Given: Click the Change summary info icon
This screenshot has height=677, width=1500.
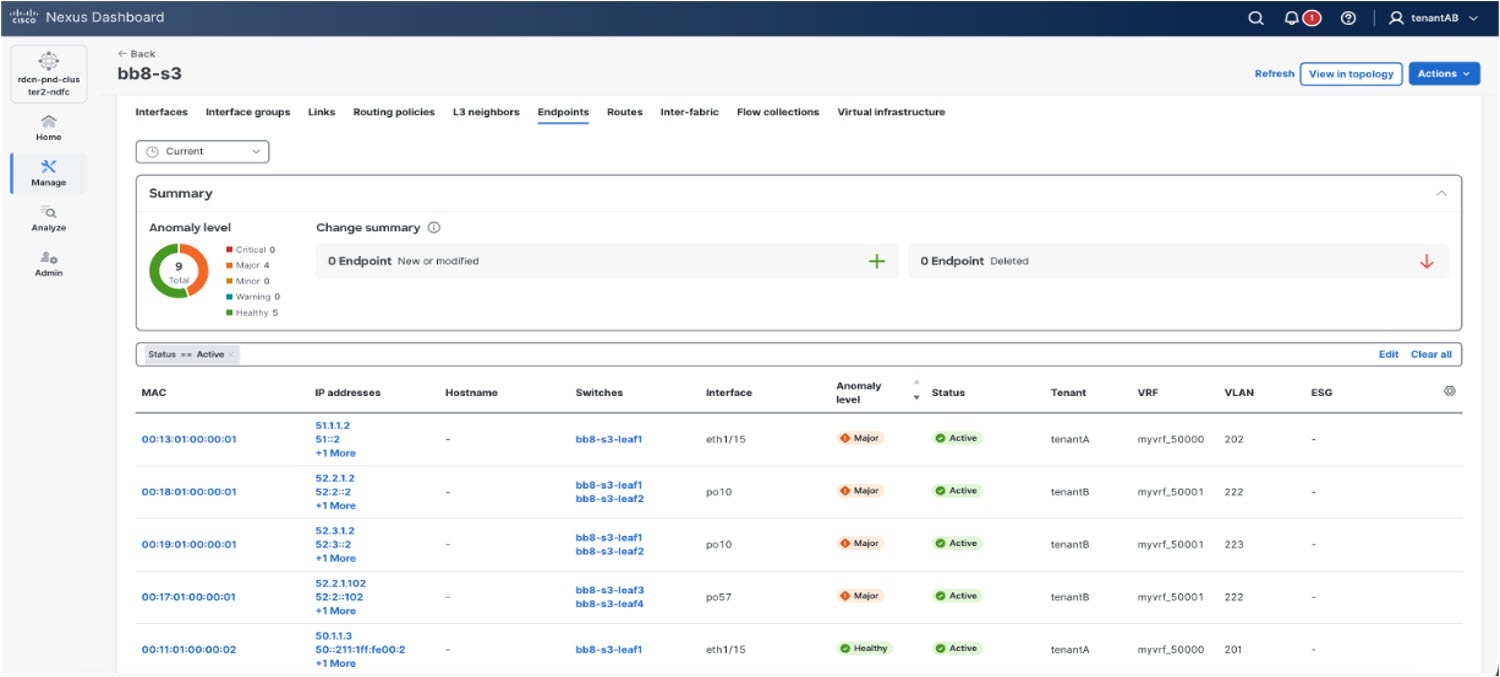Looking at the screenshot, I should 432,227.
